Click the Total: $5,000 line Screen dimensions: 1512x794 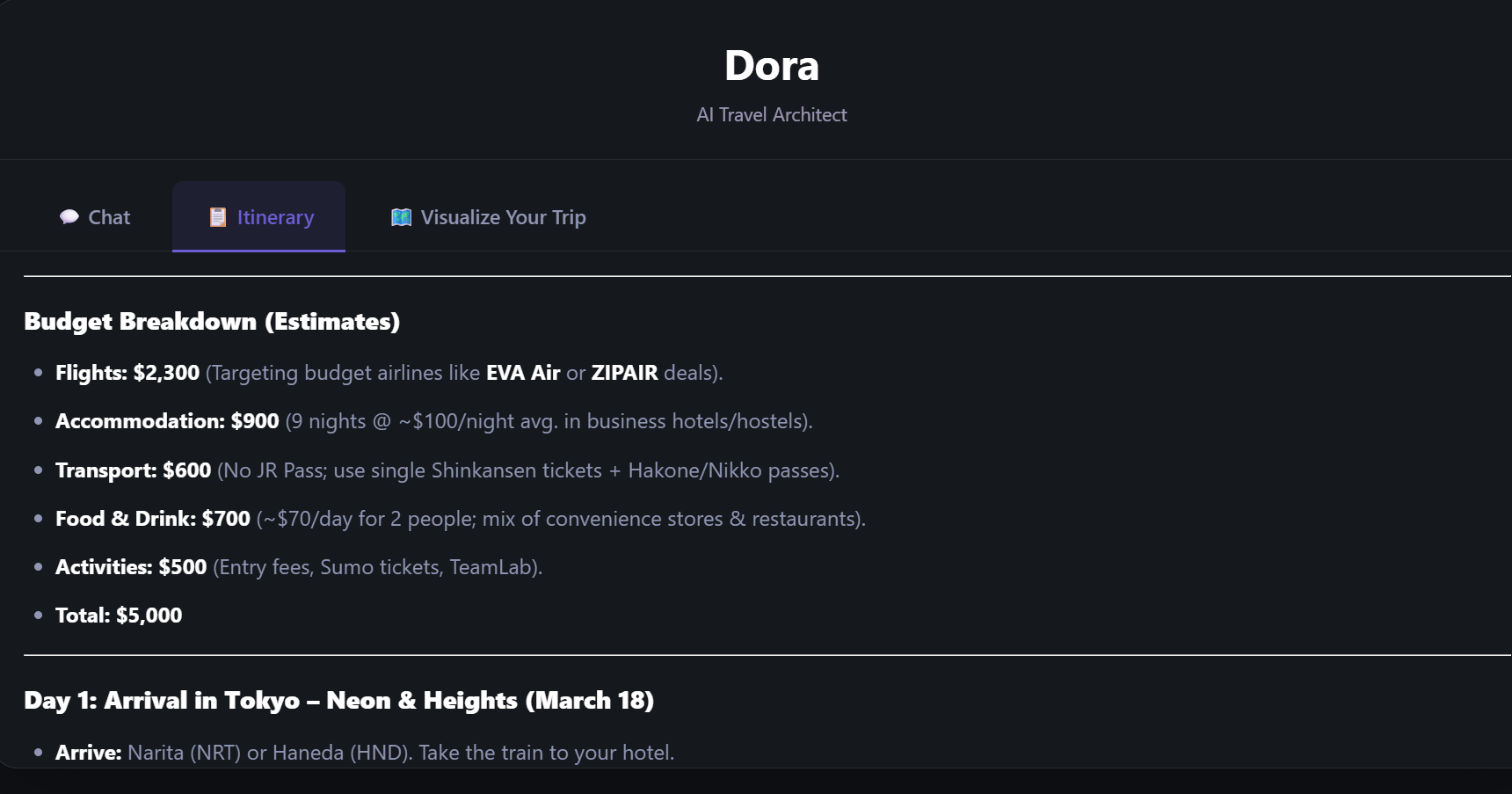(119, 616)
